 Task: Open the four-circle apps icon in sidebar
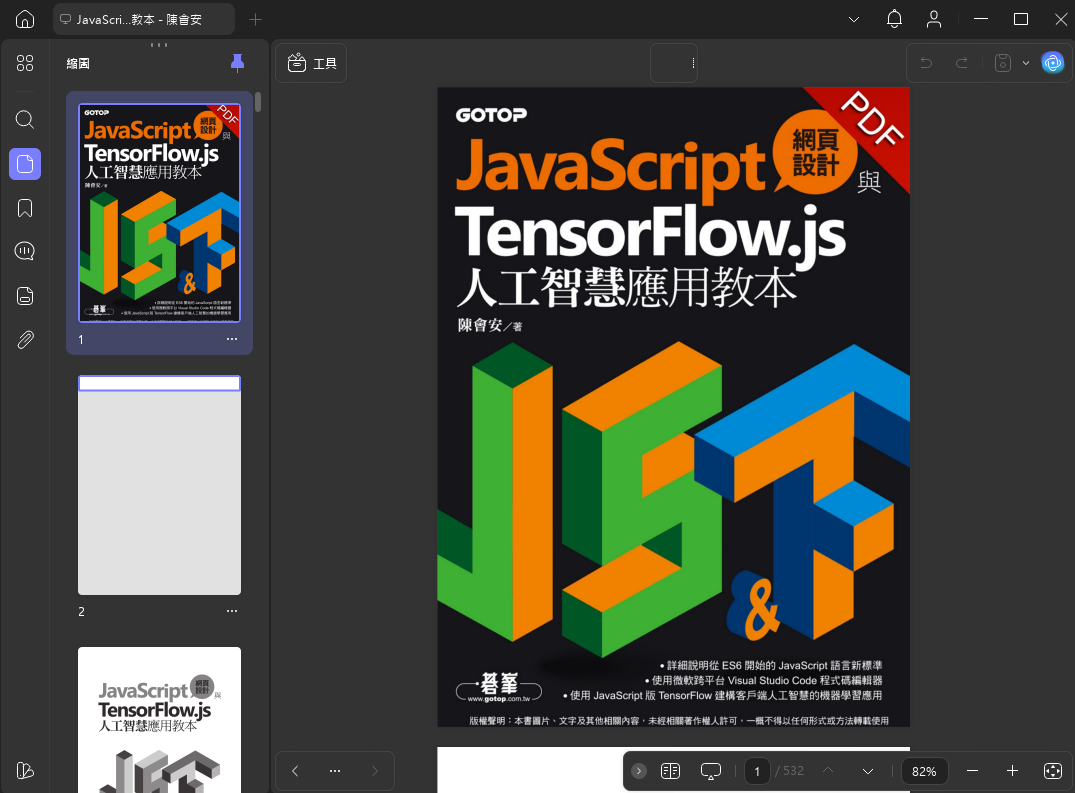click(25, 63)
